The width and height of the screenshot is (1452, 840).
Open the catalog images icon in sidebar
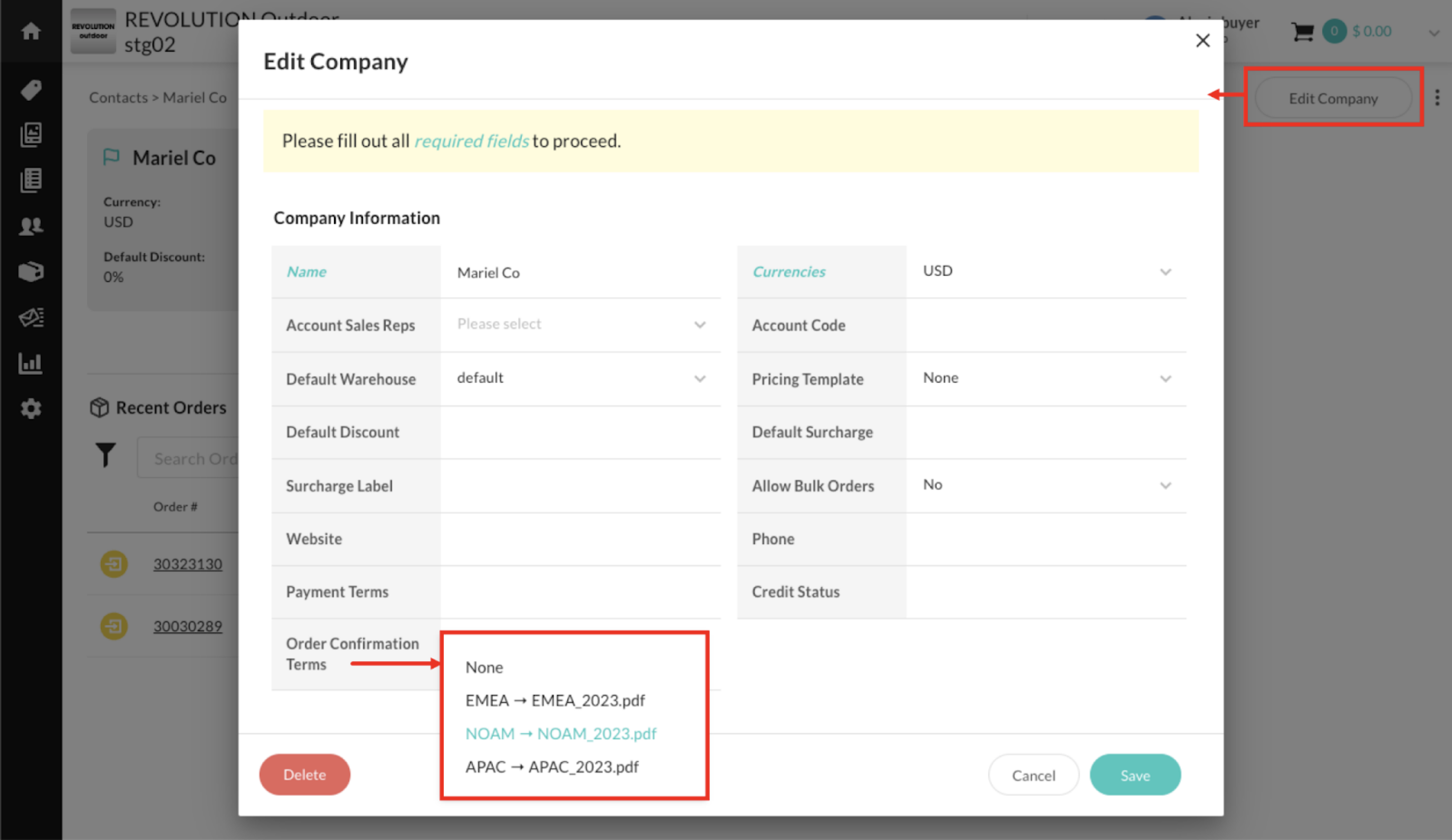coord(31,135)
